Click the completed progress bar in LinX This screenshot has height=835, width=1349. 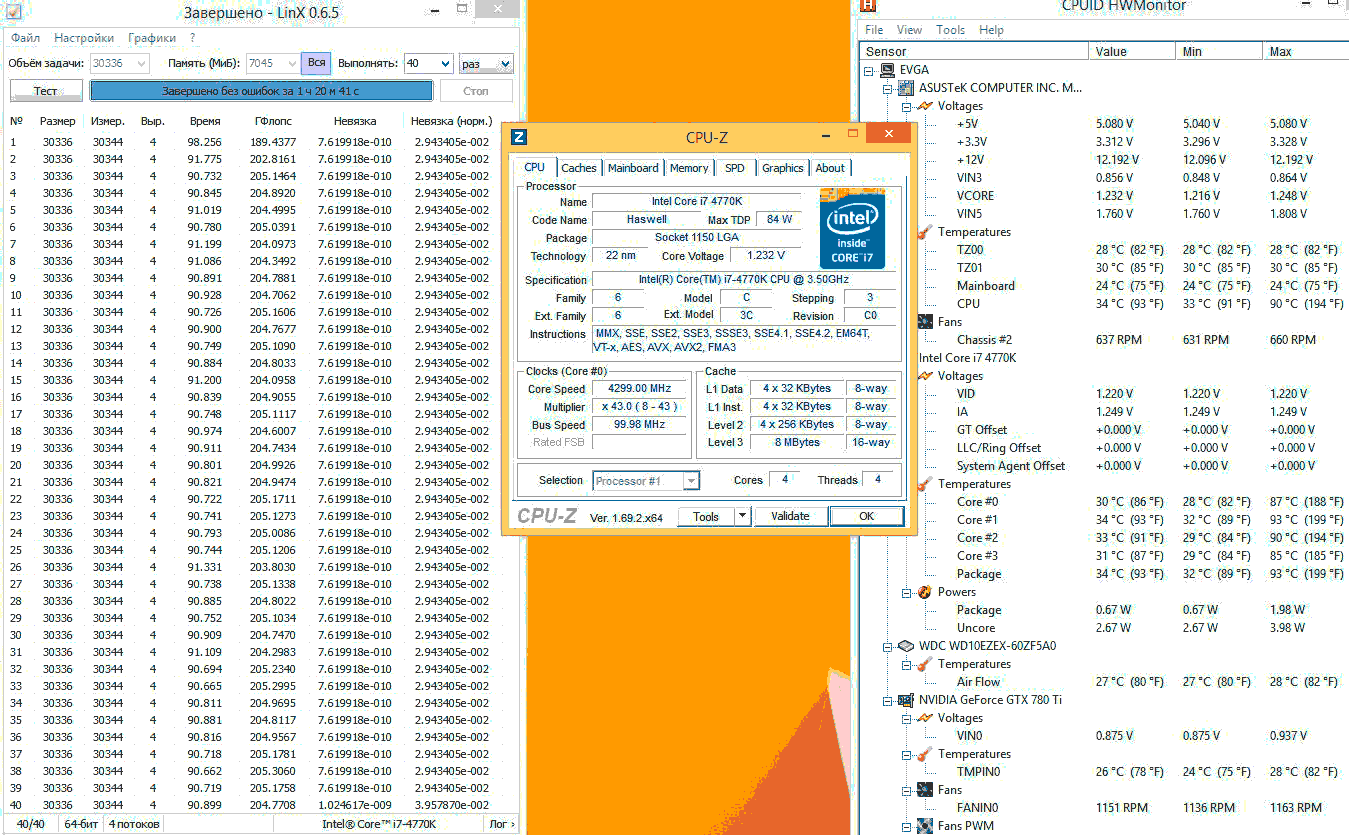pos(261,91)
